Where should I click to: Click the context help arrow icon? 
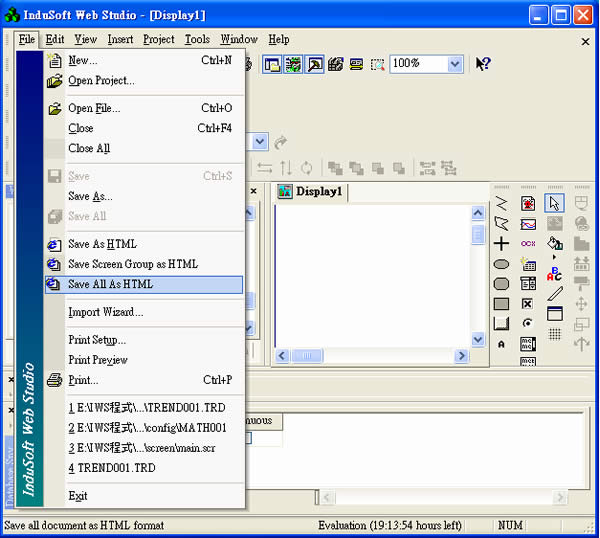click(x=483, y=64)
